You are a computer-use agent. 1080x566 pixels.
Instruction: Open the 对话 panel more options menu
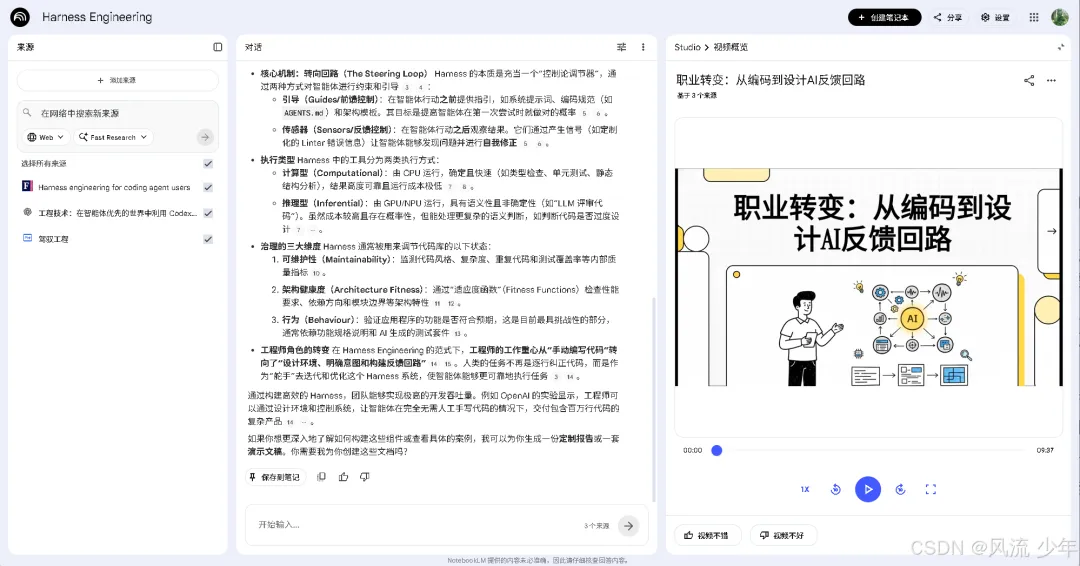(643, 47)
